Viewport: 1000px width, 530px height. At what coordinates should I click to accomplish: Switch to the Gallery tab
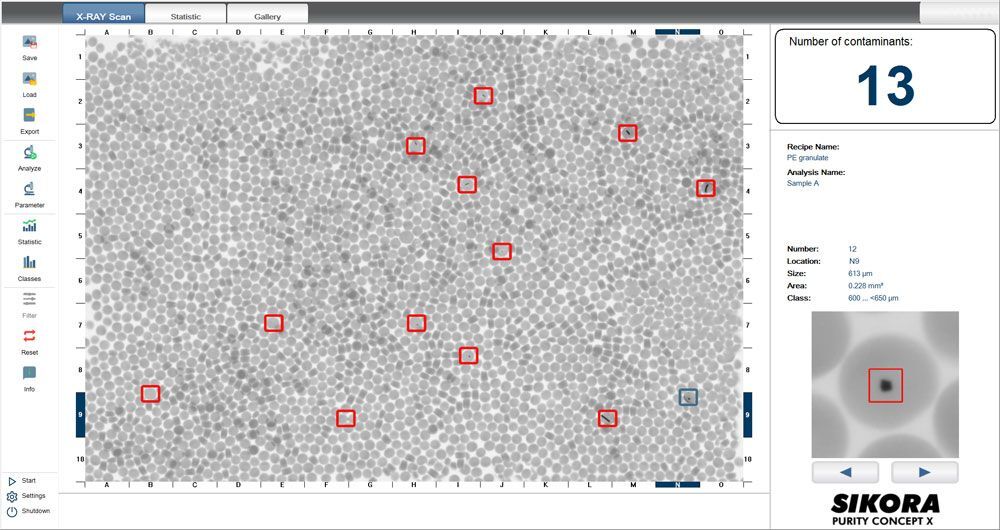(x=267, y=16)
